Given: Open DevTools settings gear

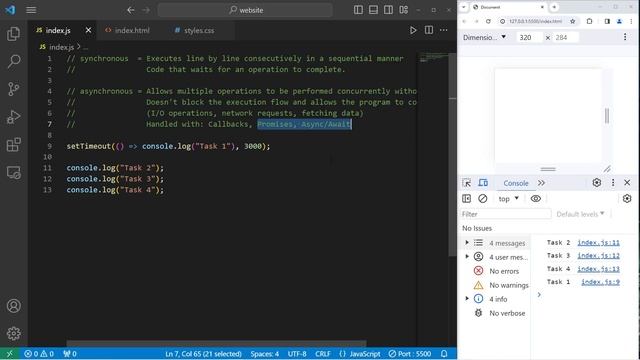Looking at the screenshot, I should [597, 183].
